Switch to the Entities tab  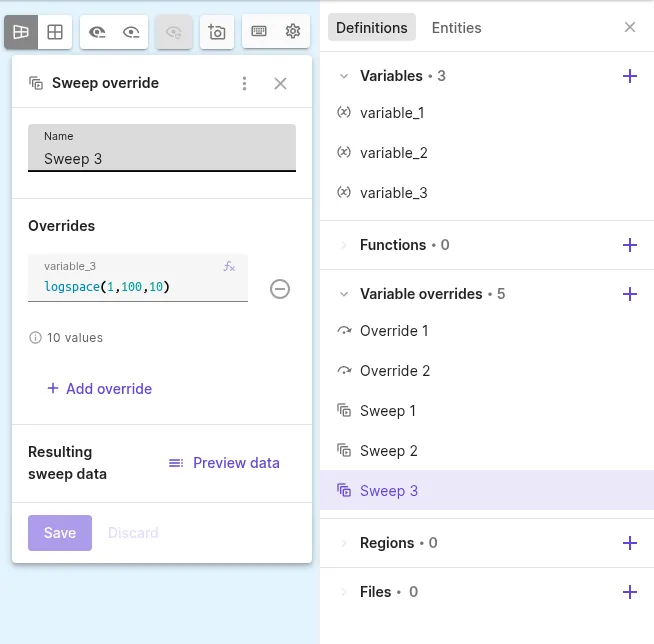click(x=456, y=28)
